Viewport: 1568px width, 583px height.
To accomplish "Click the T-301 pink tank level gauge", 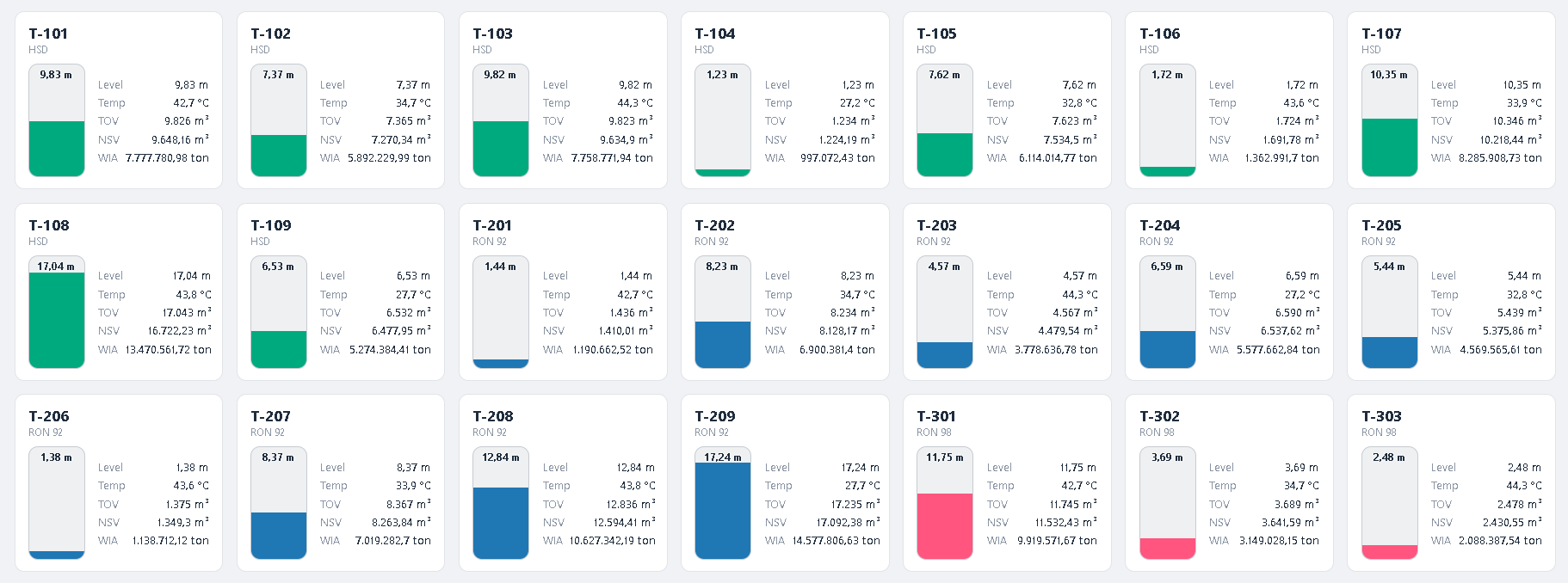I will (x=945, y=503).
